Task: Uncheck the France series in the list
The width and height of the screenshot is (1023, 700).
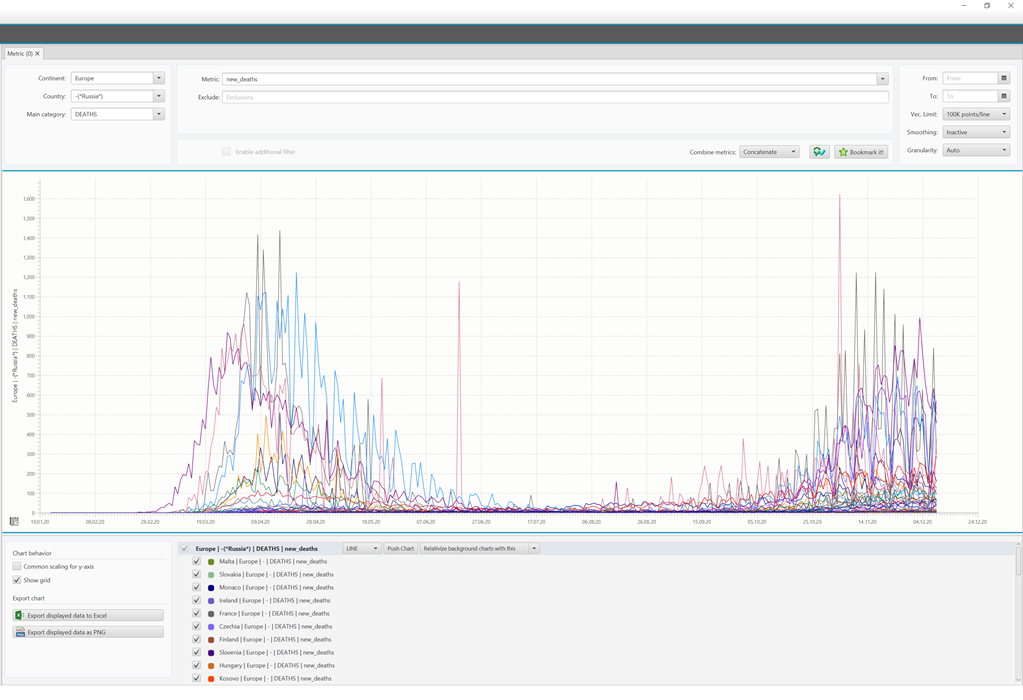Action: tap(195, 613)
